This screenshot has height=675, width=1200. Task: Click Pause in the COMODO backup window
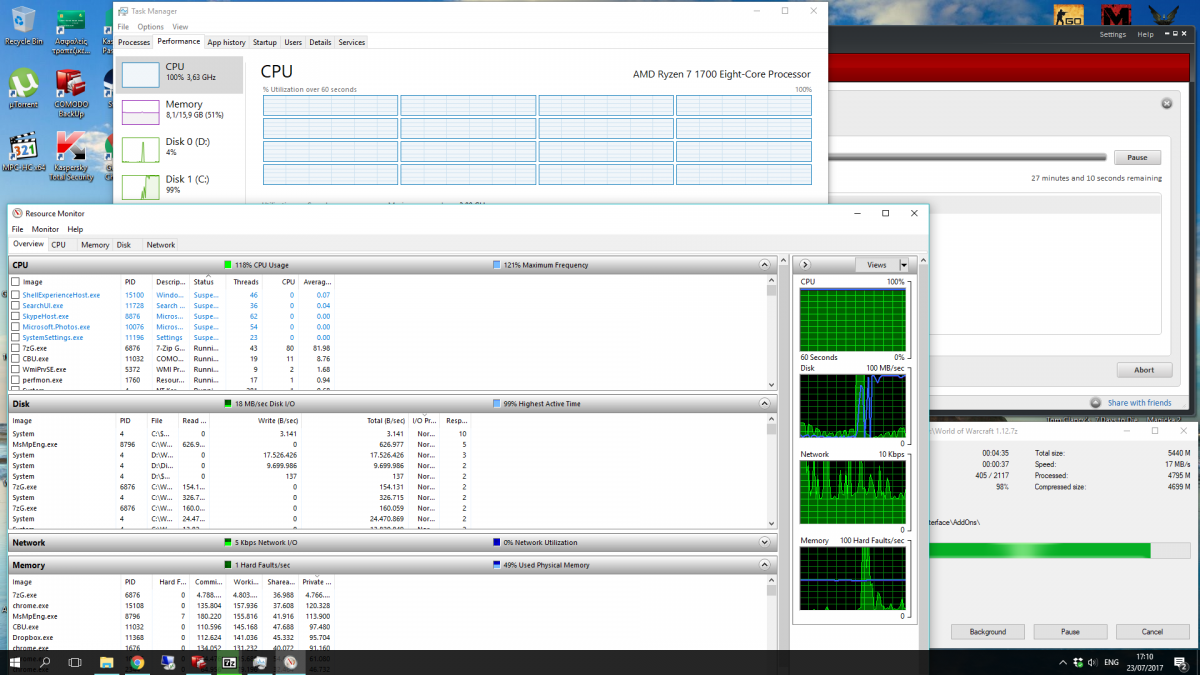coord(1137,158)
